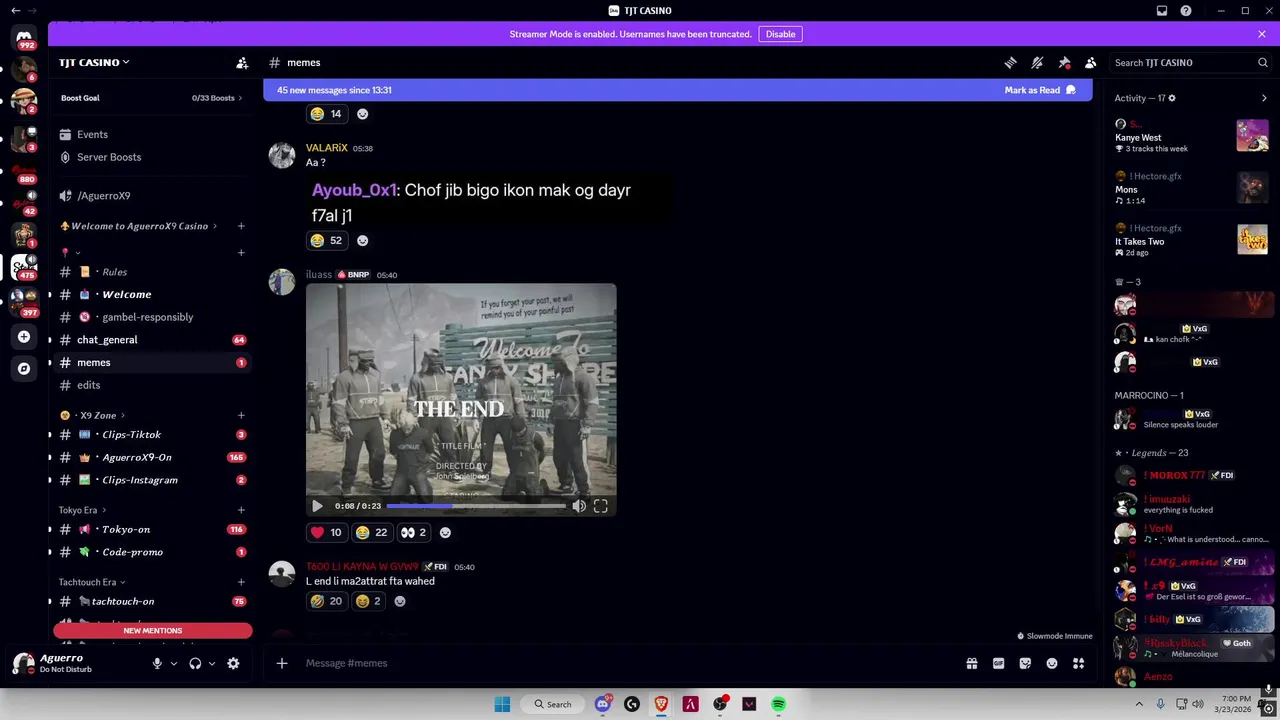Open Discover servers compass icon

24,368
